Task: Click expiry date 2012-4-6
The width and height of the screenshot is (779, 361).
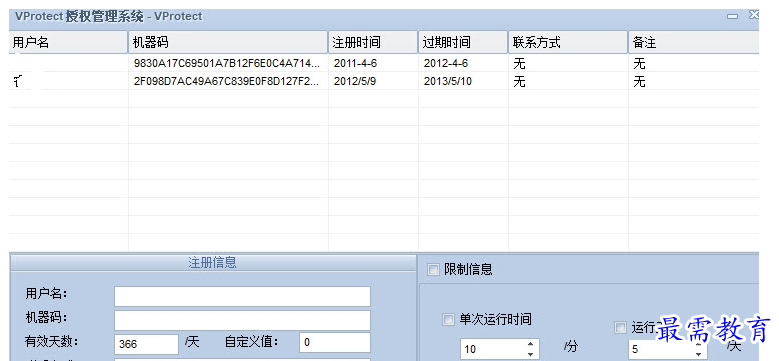Action: [x=446, y=64]
